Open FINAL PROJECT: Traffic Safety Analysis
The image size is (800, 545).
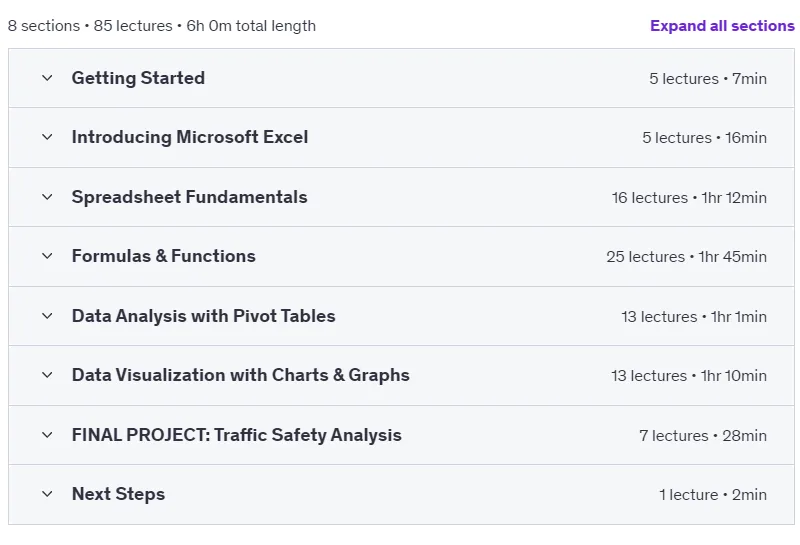(x=237, y=435)
